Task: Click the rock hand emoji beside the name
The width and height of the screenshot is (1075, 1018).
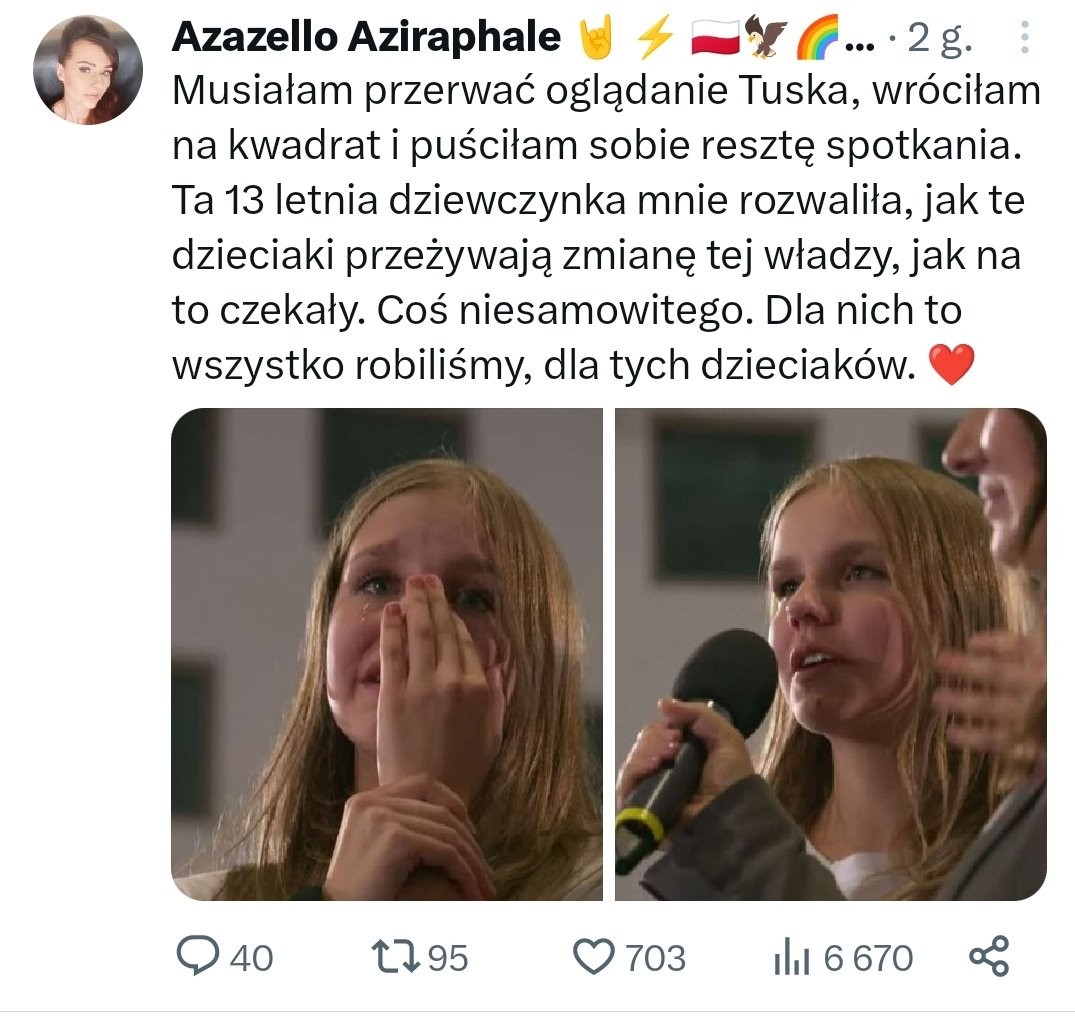Action: (x=597, y=38)
